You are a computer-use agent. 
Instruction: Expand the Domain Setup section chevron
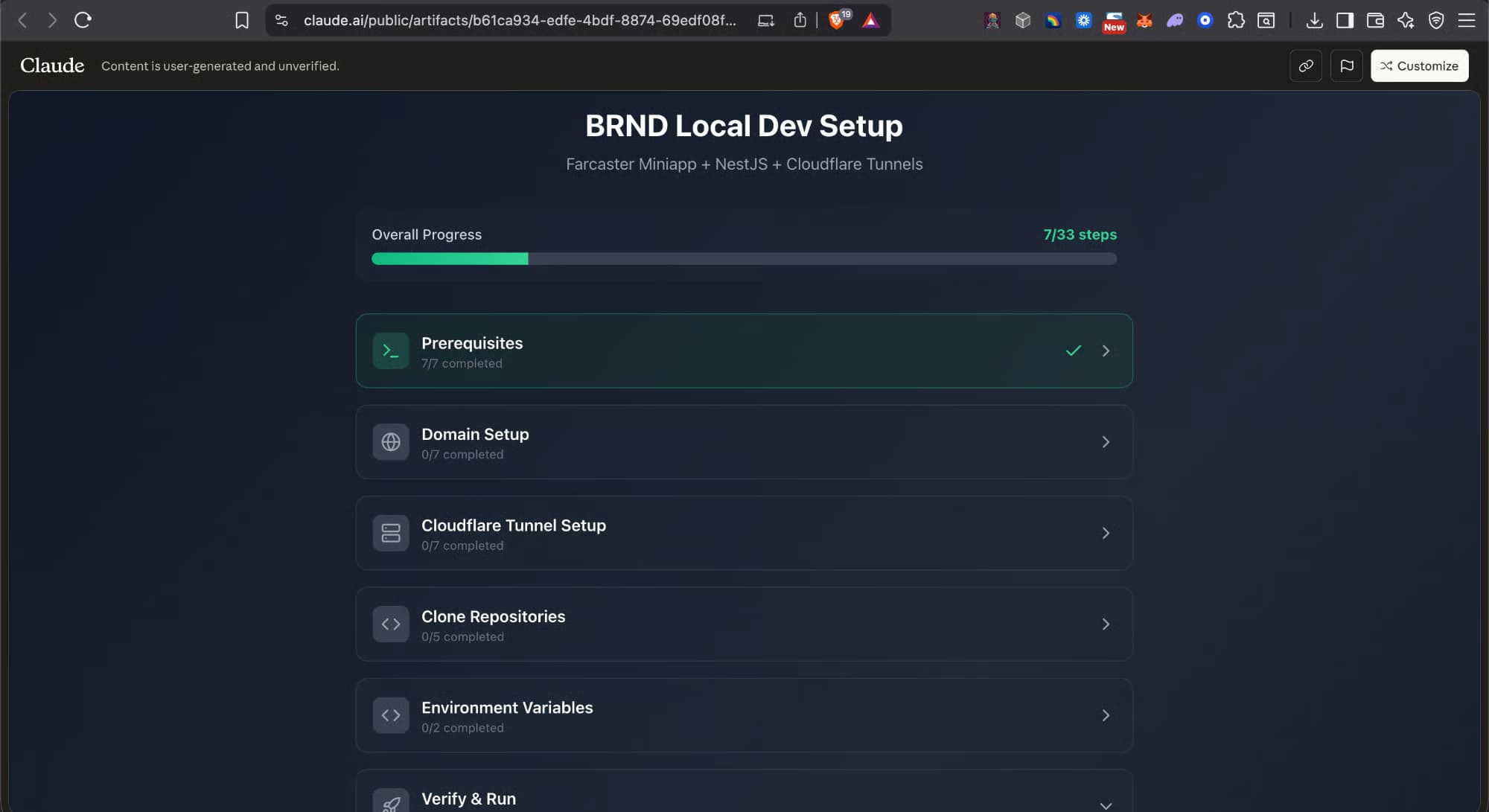coord(1106,442)
